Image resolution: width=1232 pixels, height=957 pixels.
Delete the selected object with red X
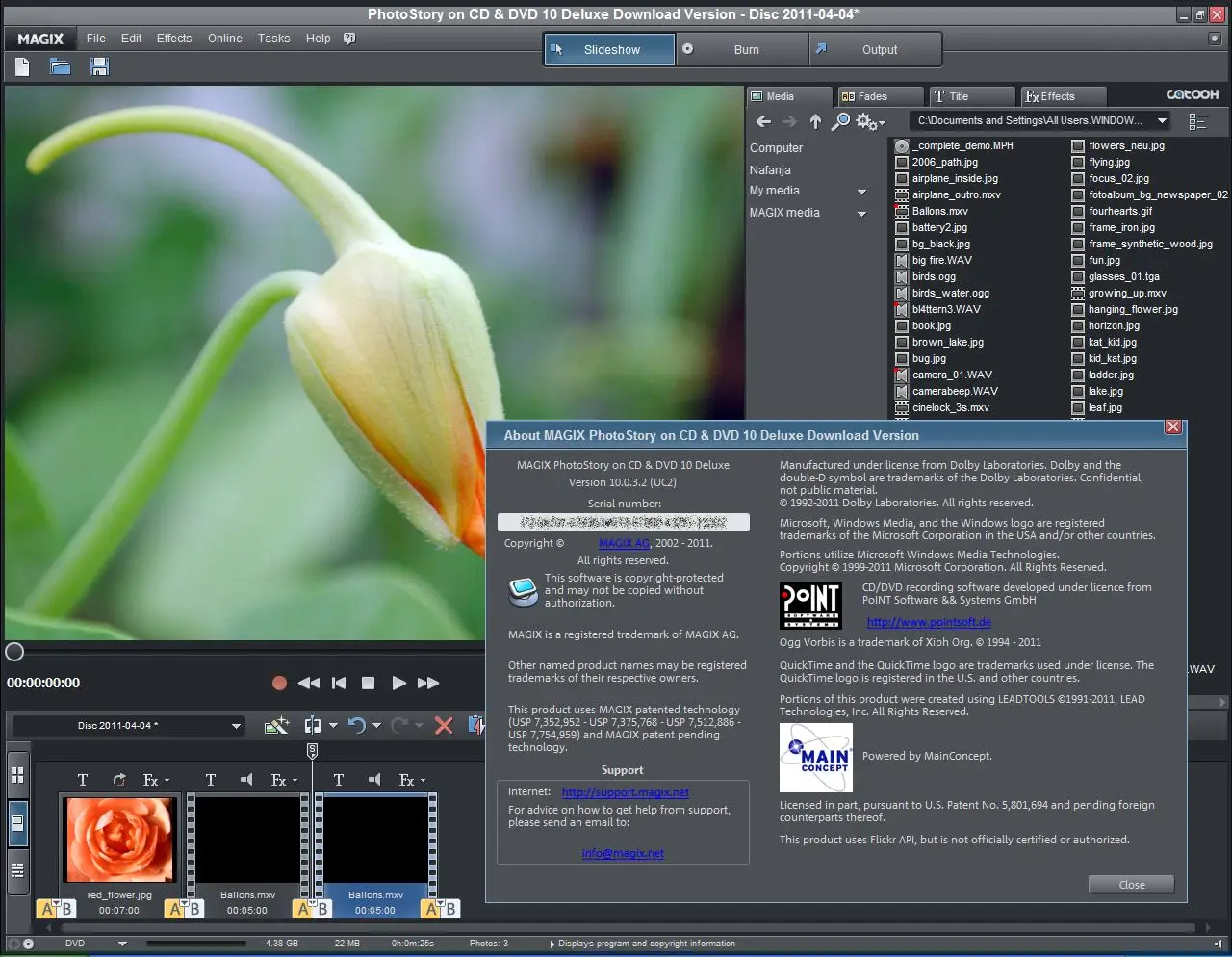[444, 725]
